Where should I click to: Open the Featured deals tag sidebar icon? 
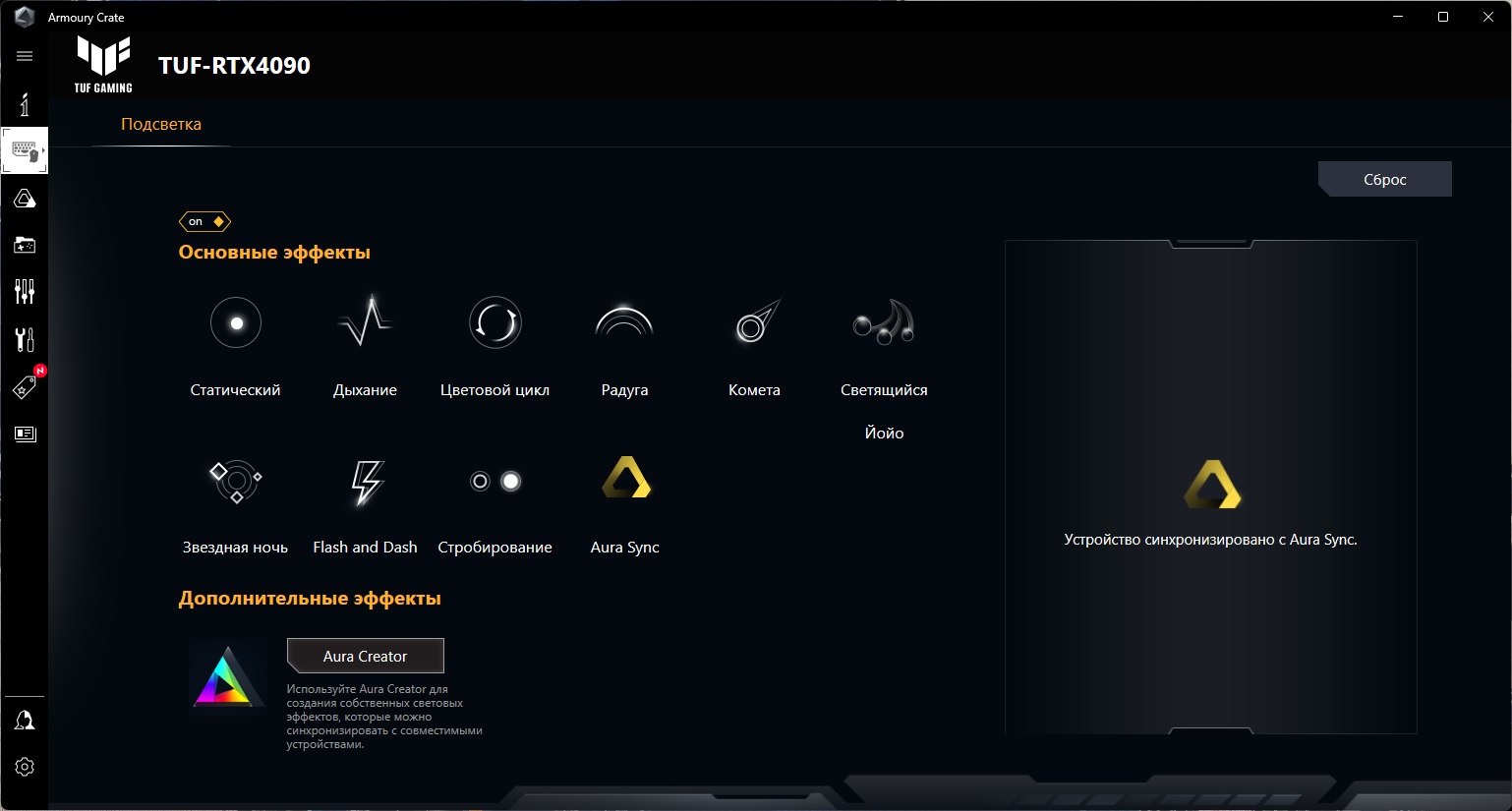coord(25,386)
